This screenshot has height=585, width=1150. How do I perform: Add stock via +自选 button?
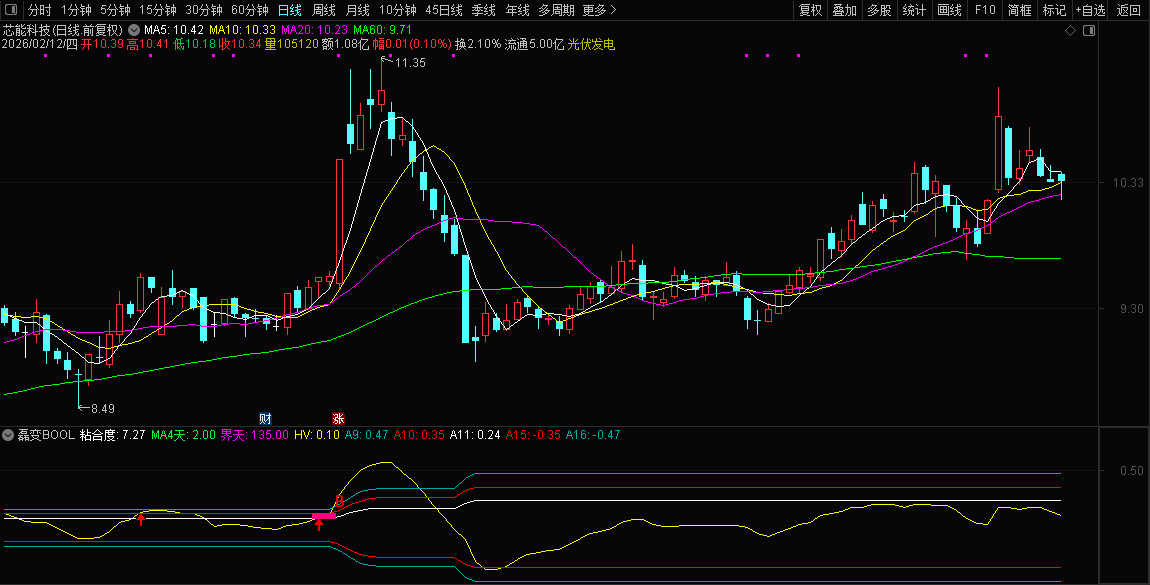click(x=1091, y=11)
